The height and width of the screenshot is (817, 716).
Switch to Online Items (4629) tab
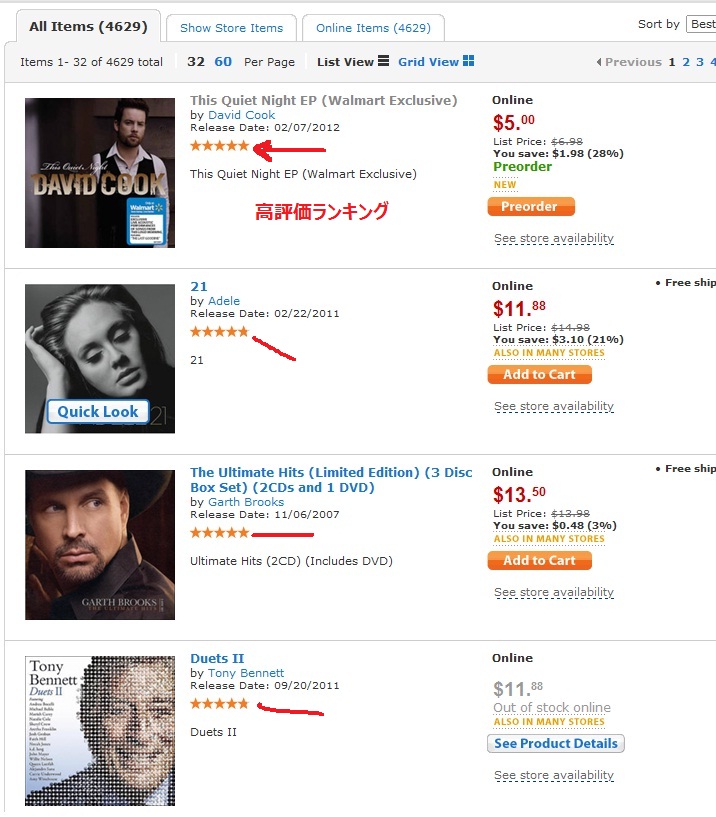coord(372,28)
